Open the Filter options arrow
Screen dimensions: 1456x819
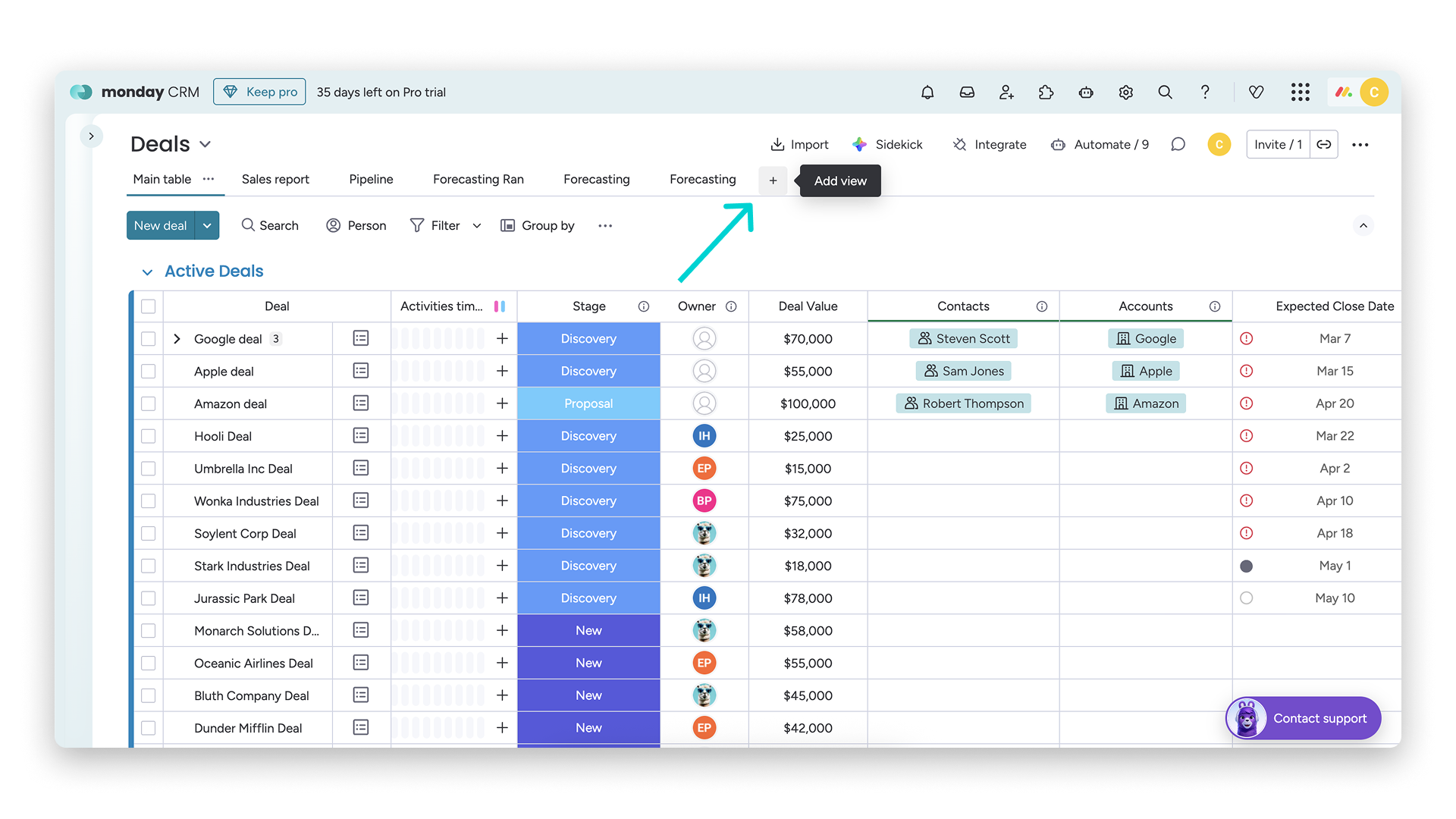pyautogui.click(x=477, y=225)
